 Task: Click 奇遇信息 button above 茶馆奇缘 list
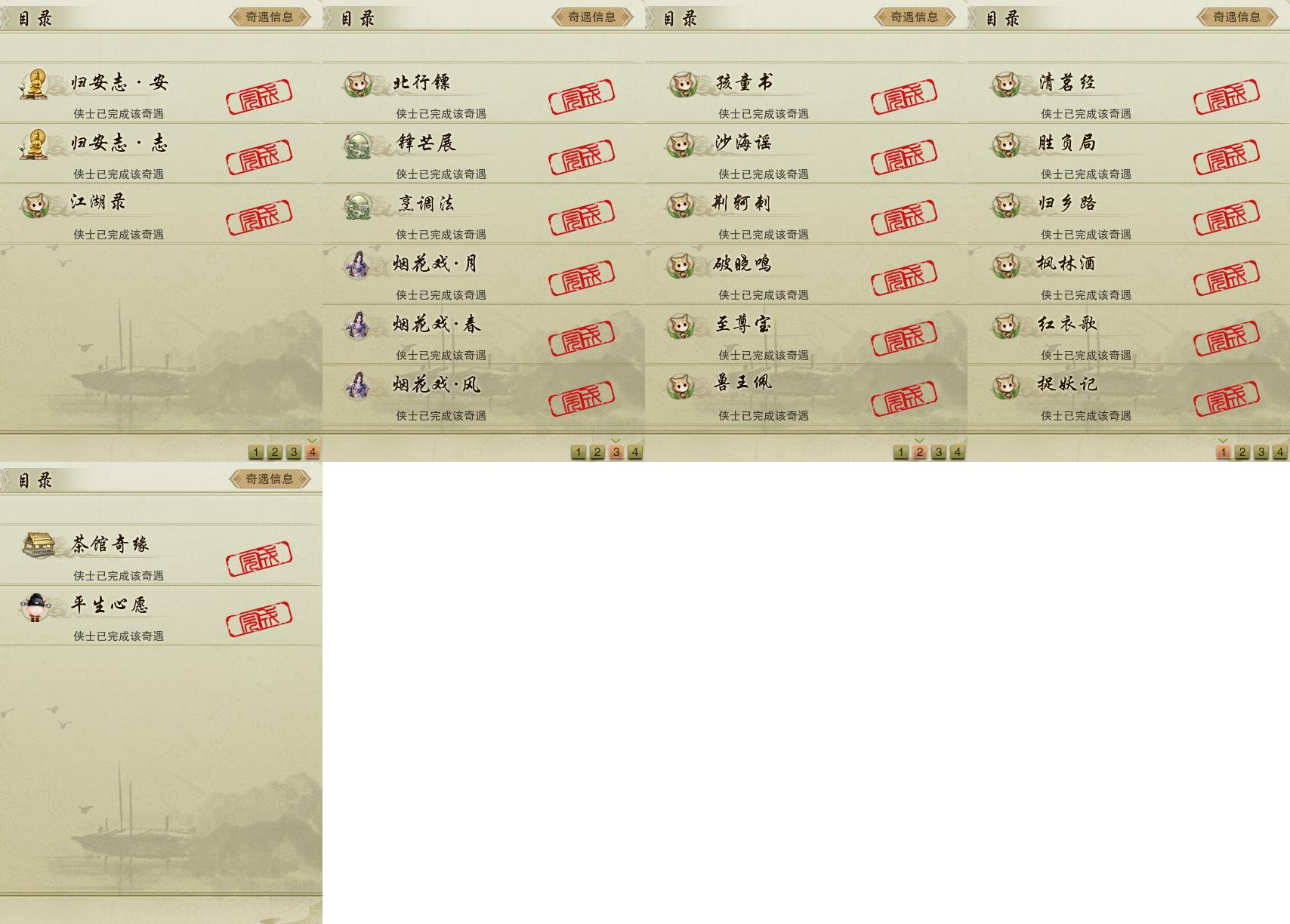[x=270, y=479]
